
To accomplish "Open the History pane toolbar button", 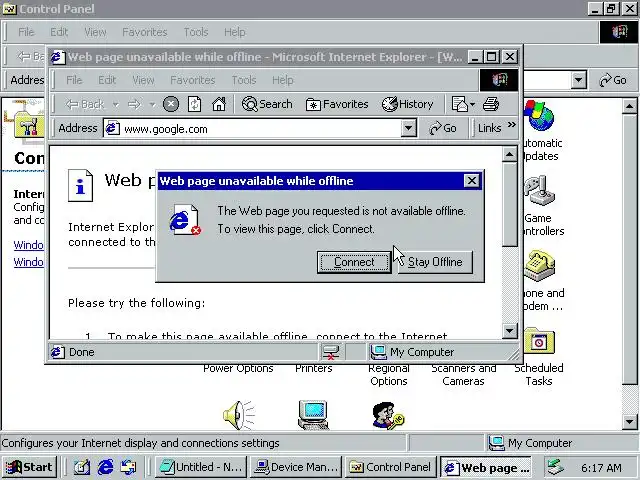I will 407,104.
